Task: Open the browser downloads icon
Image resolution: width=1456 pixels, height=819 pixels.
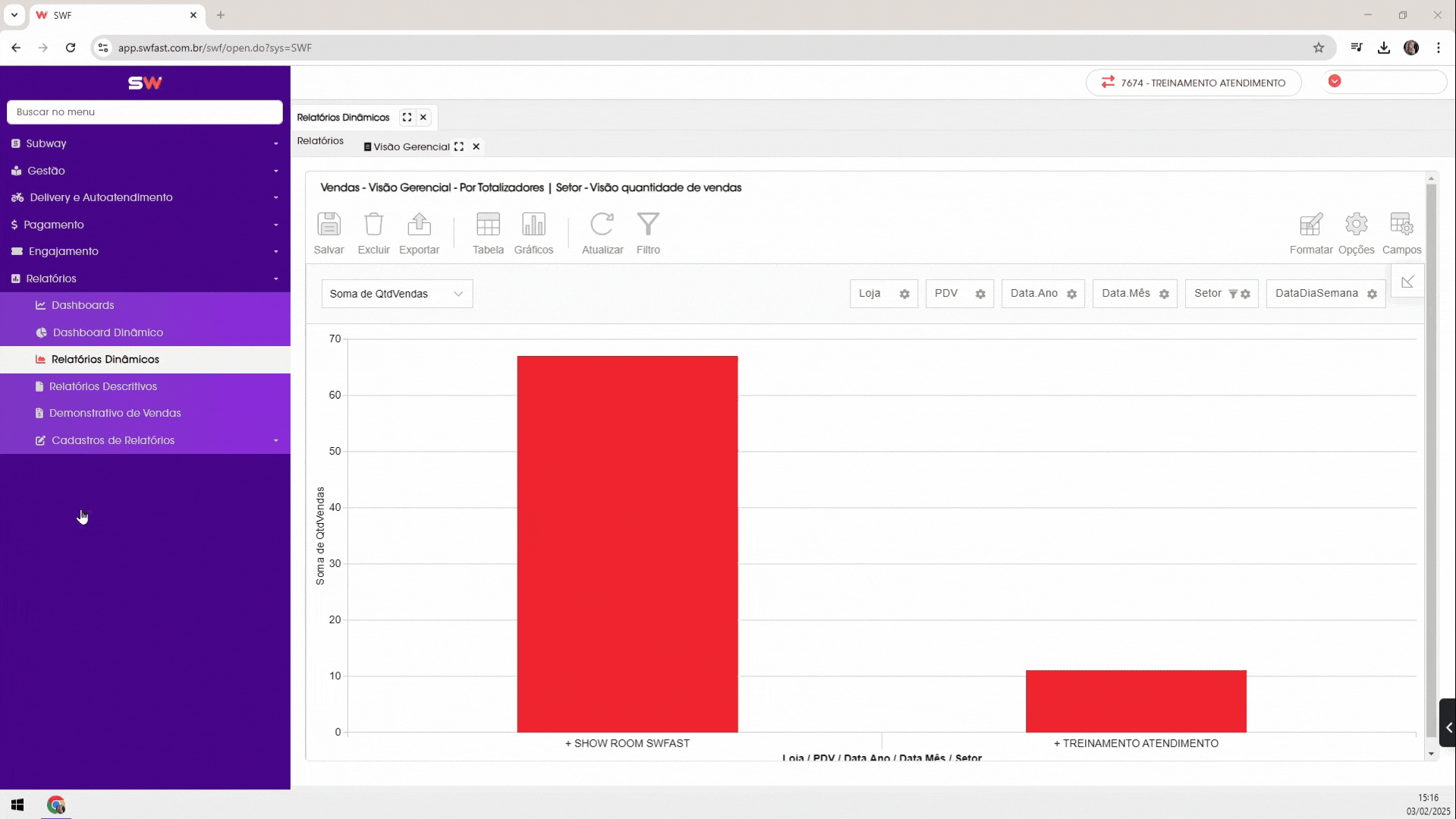Action: coord(1384,47)
